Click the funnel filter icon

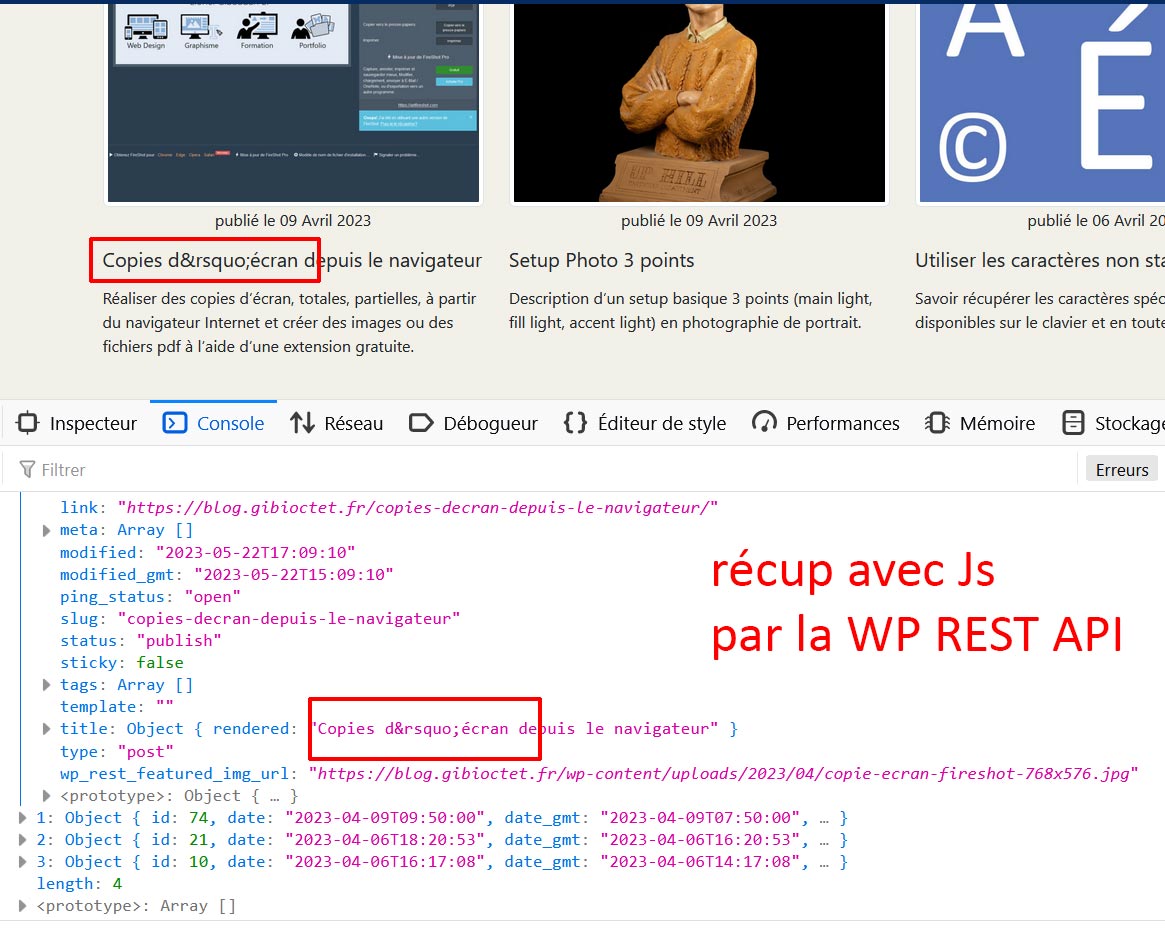pyautogui.click(x=27, y=470)
